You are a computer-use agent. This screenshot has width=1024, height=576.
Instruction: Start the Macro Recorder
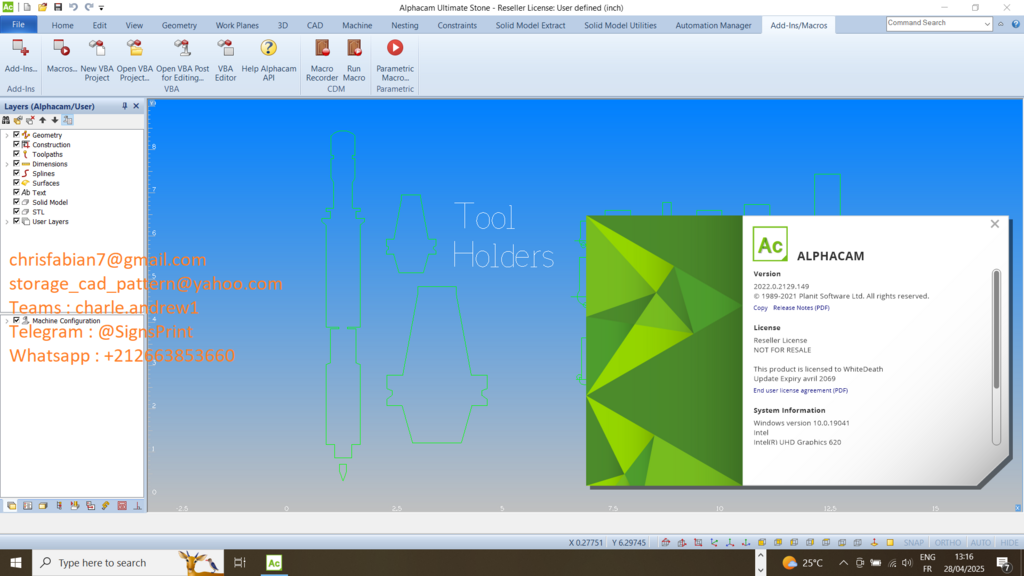pyautogui.click(x=322, y=48)
